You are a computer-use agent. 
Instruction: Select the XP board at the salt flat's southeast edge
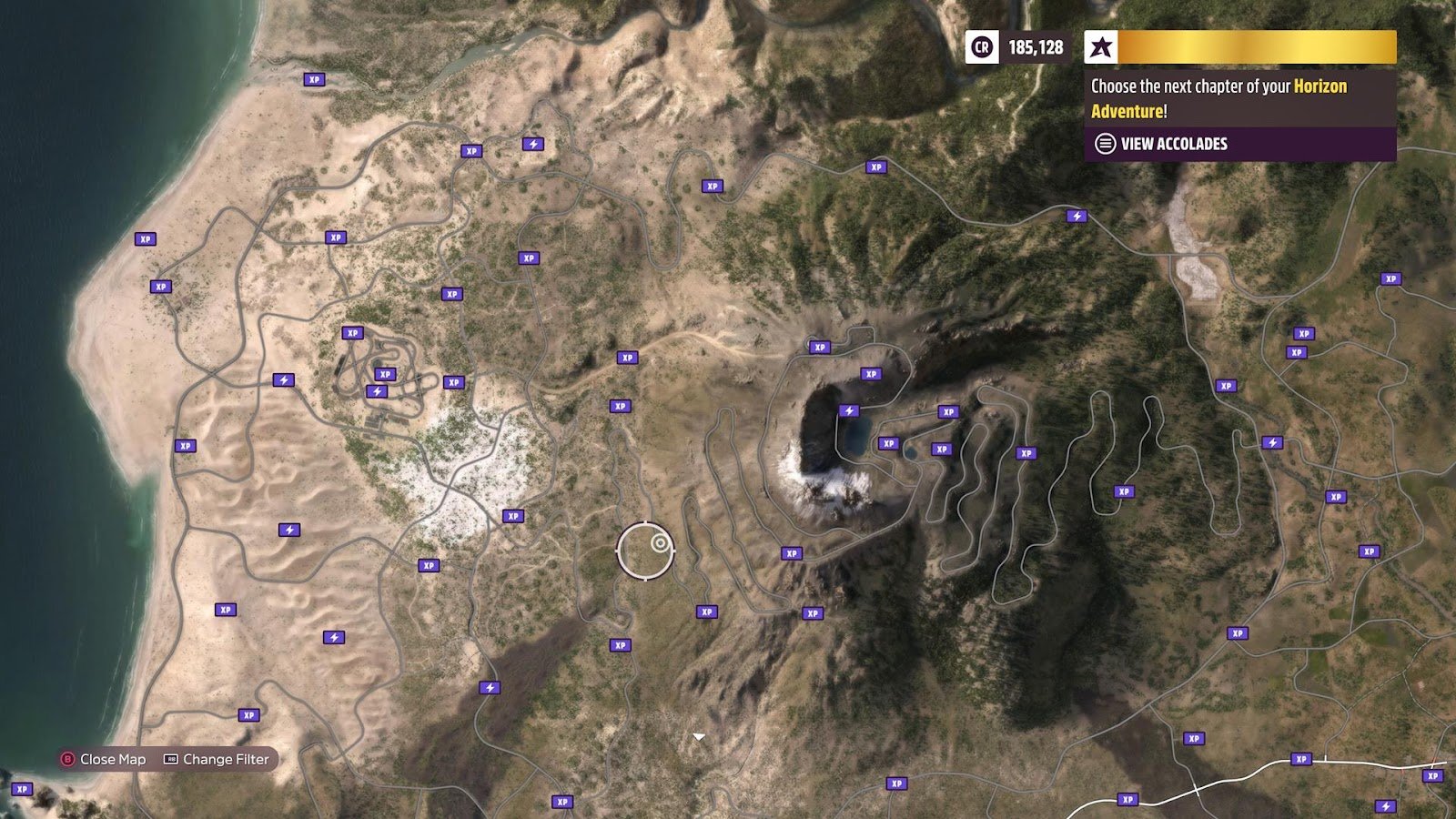513,516
